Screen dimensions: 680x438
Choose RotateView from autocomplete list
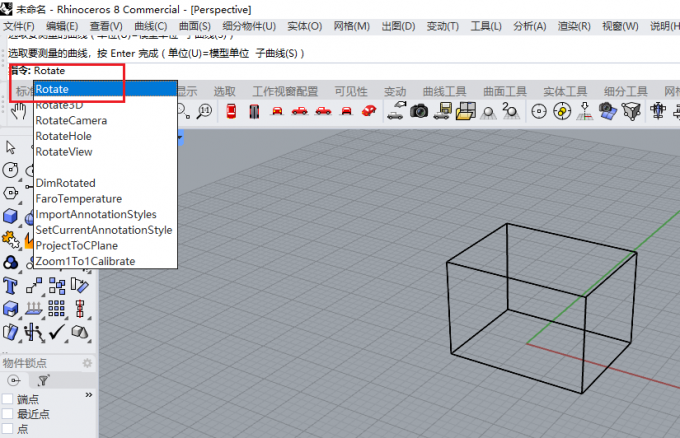[105, 151]
